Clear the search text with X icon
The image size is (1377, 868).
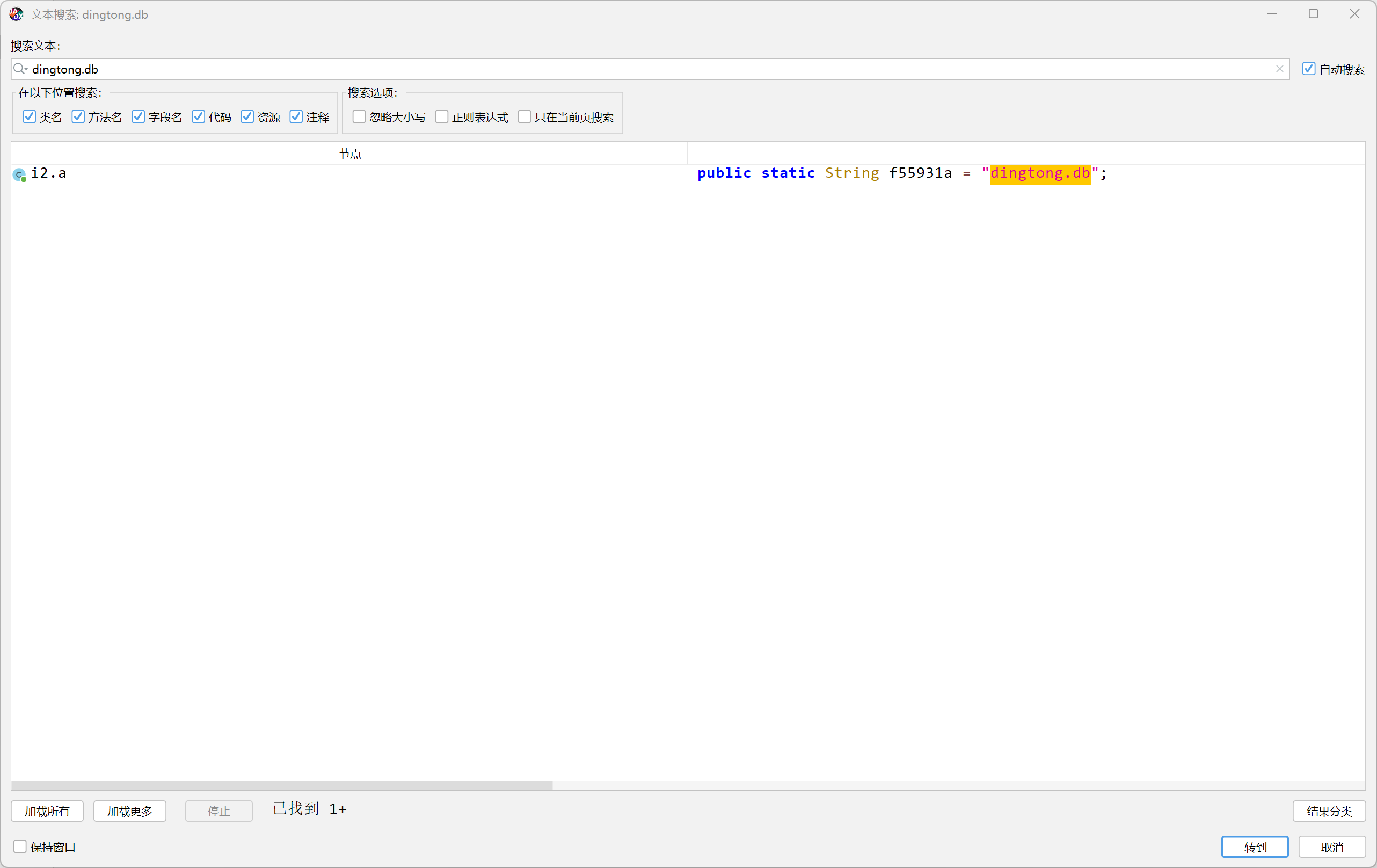coord(1280,69)
